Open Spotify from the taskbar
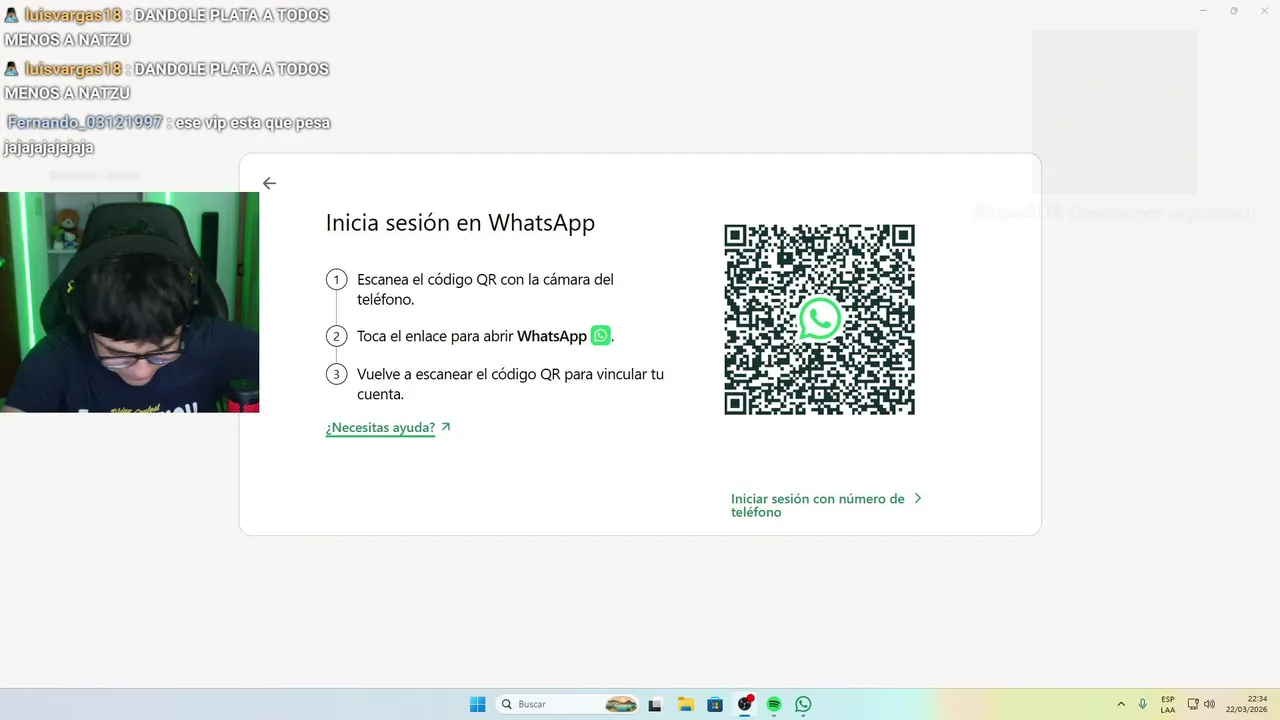 [774, 704]
